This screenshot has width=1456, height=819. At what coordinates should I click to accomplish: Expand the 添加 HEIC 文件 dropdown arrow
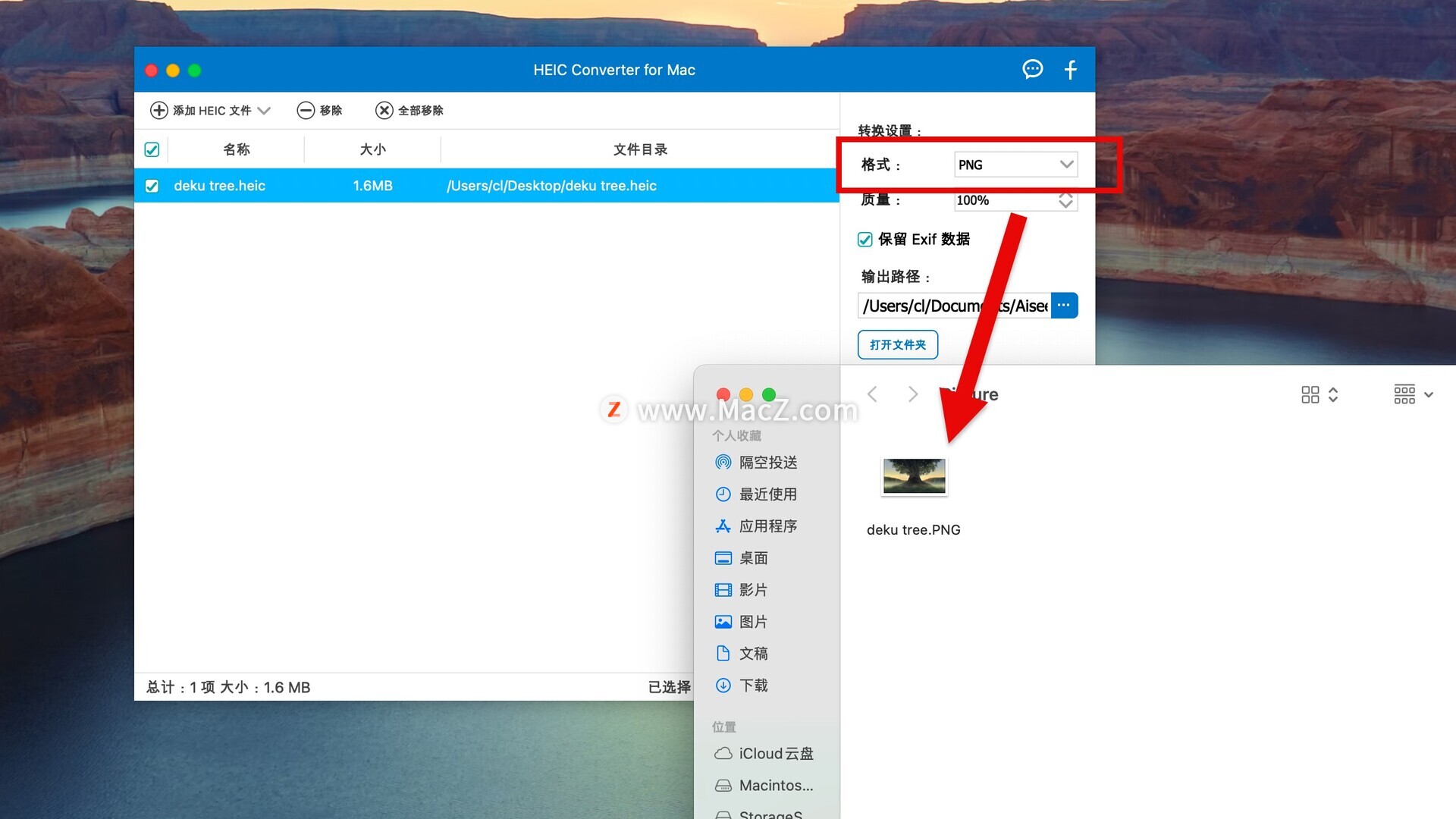[263, 110]
